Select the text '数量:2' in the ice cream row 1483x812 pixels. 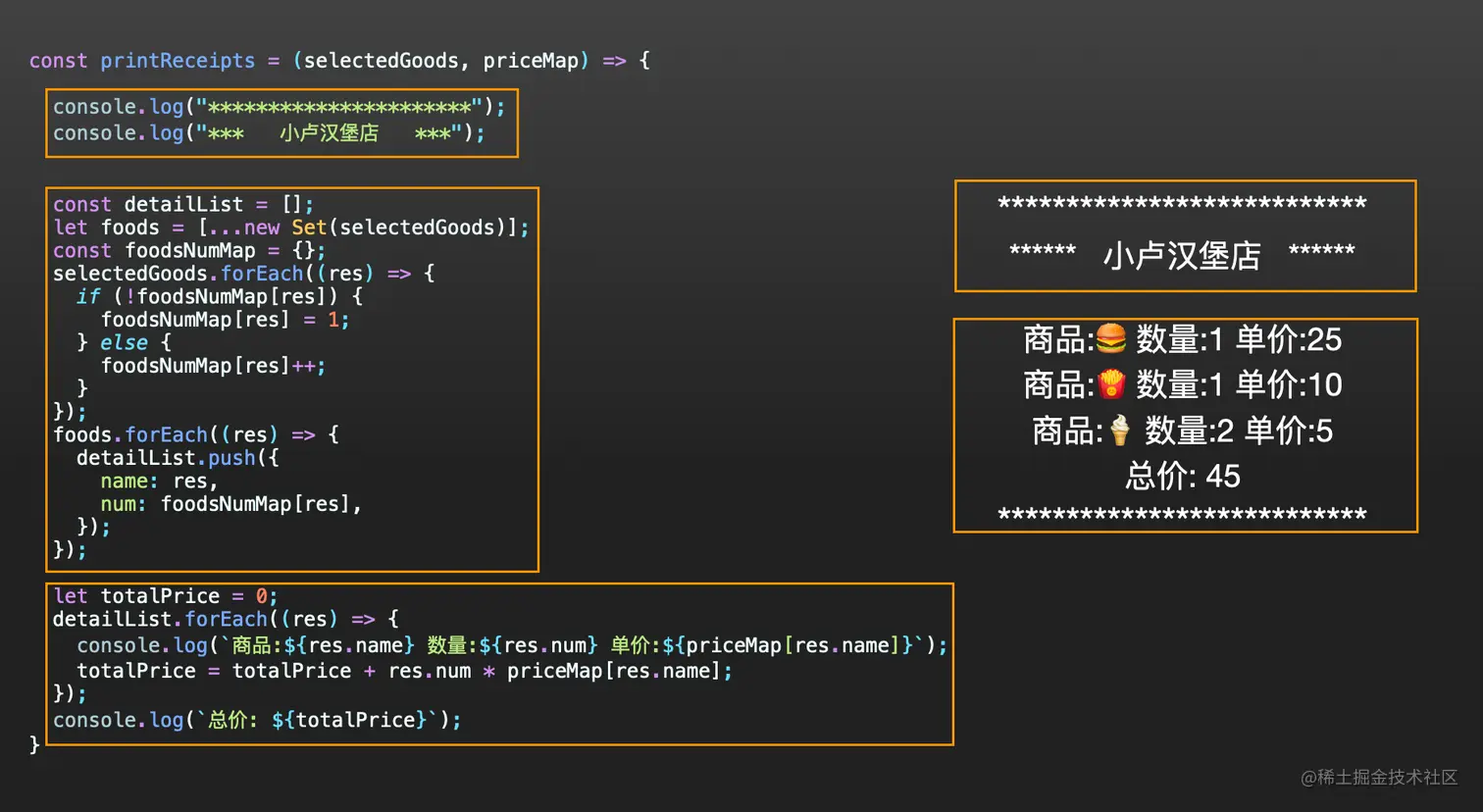click(x=1190, y=431)
